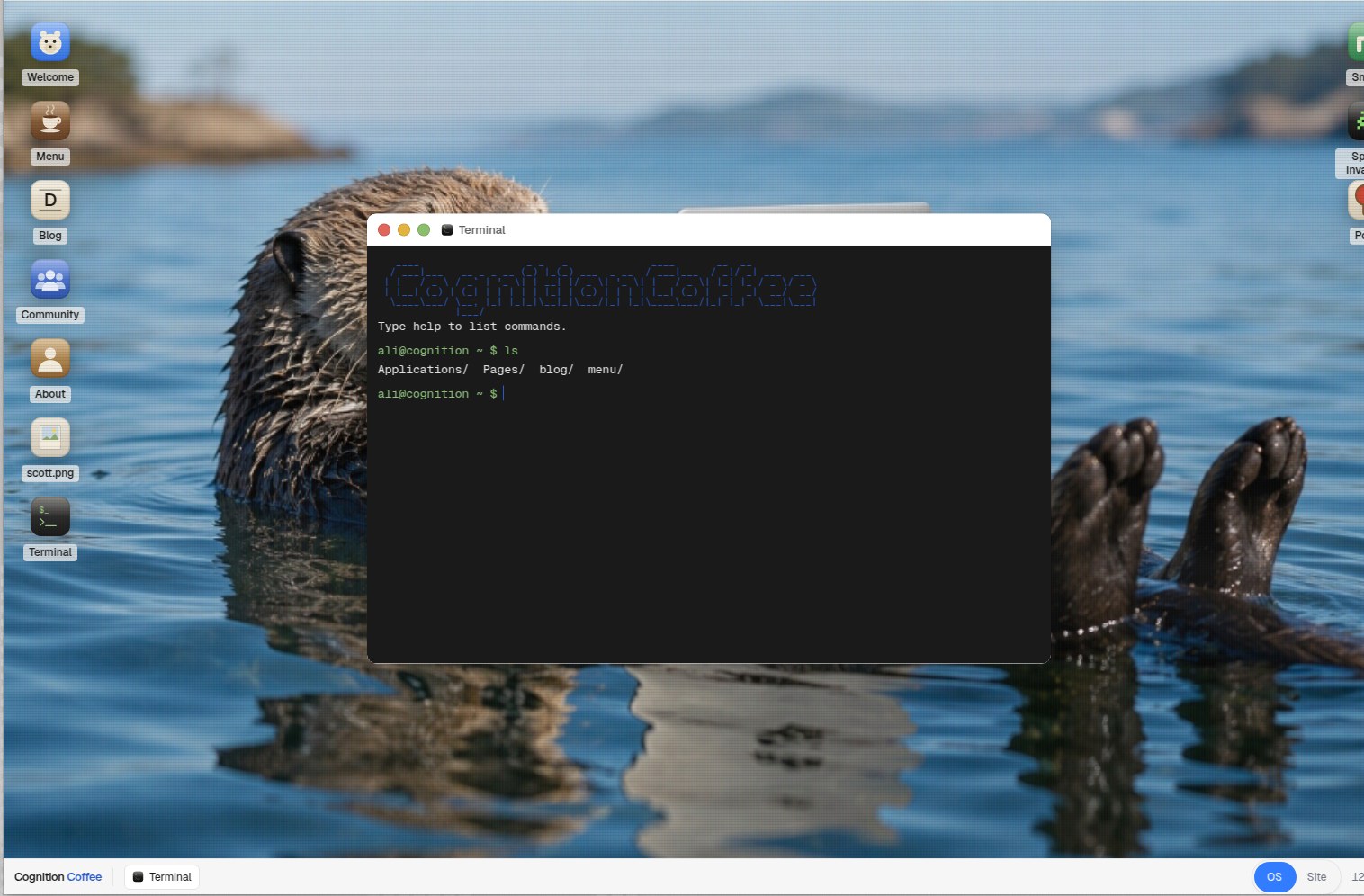Click the CognitionCoffee ASCII art banner
The width and height of the screenshot is (1364, 896).
600,288
